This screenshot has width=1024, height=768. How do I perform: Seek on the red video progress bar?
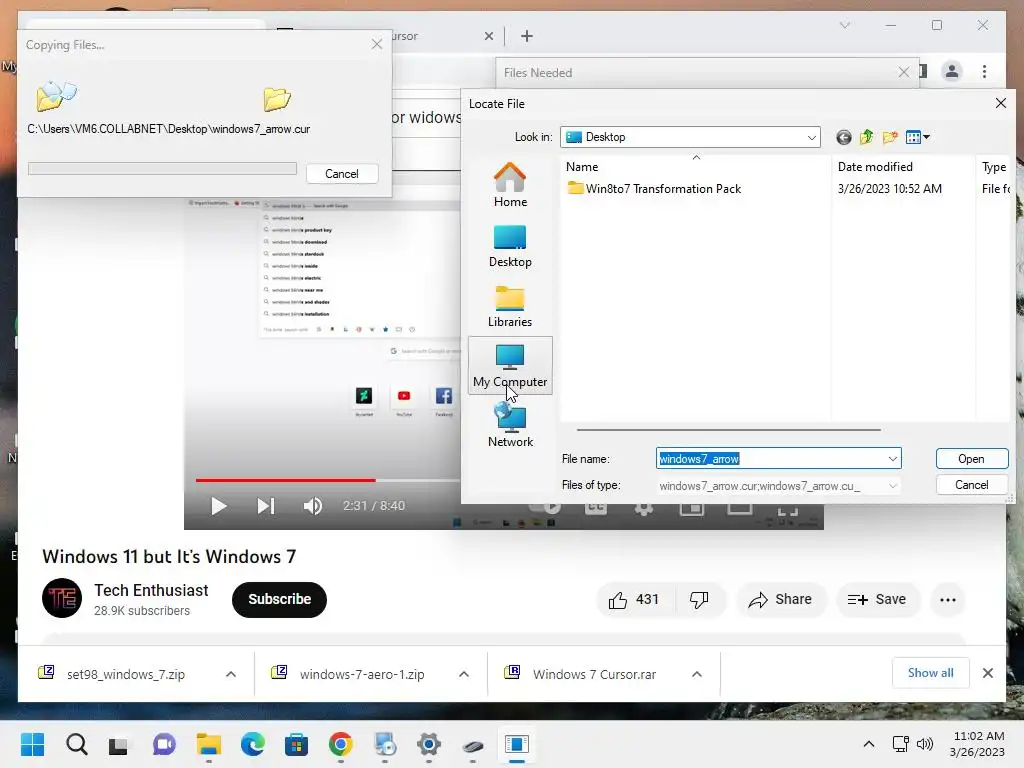(x=285, y=480)
